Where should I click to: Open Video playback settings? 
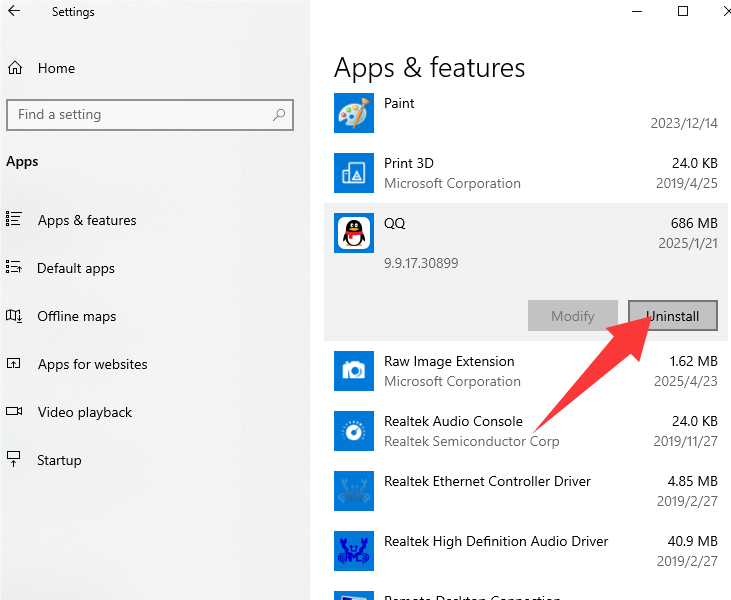coord(85,412)
